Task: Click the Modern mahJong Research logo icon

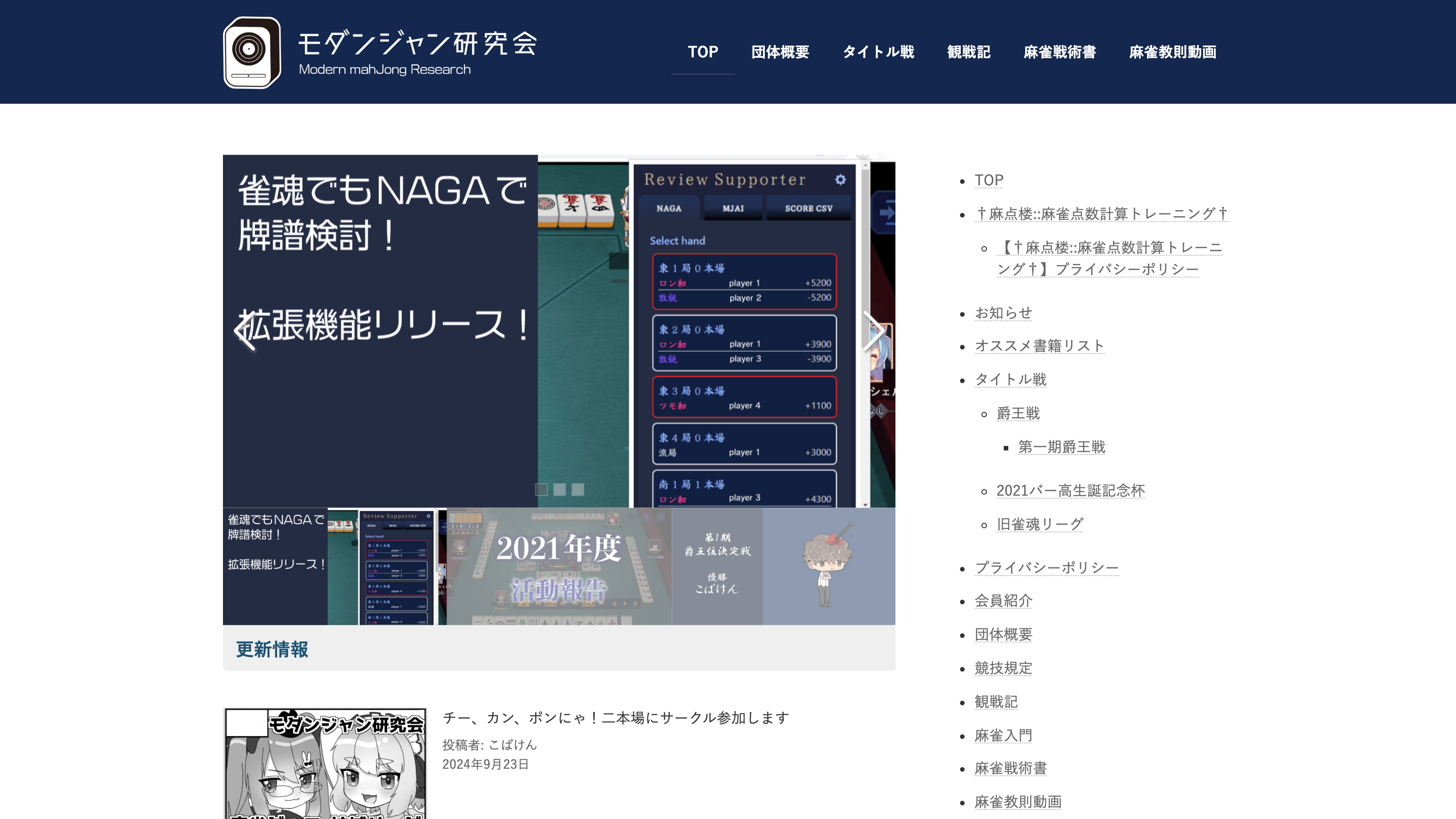Action: tap(252, 52)
